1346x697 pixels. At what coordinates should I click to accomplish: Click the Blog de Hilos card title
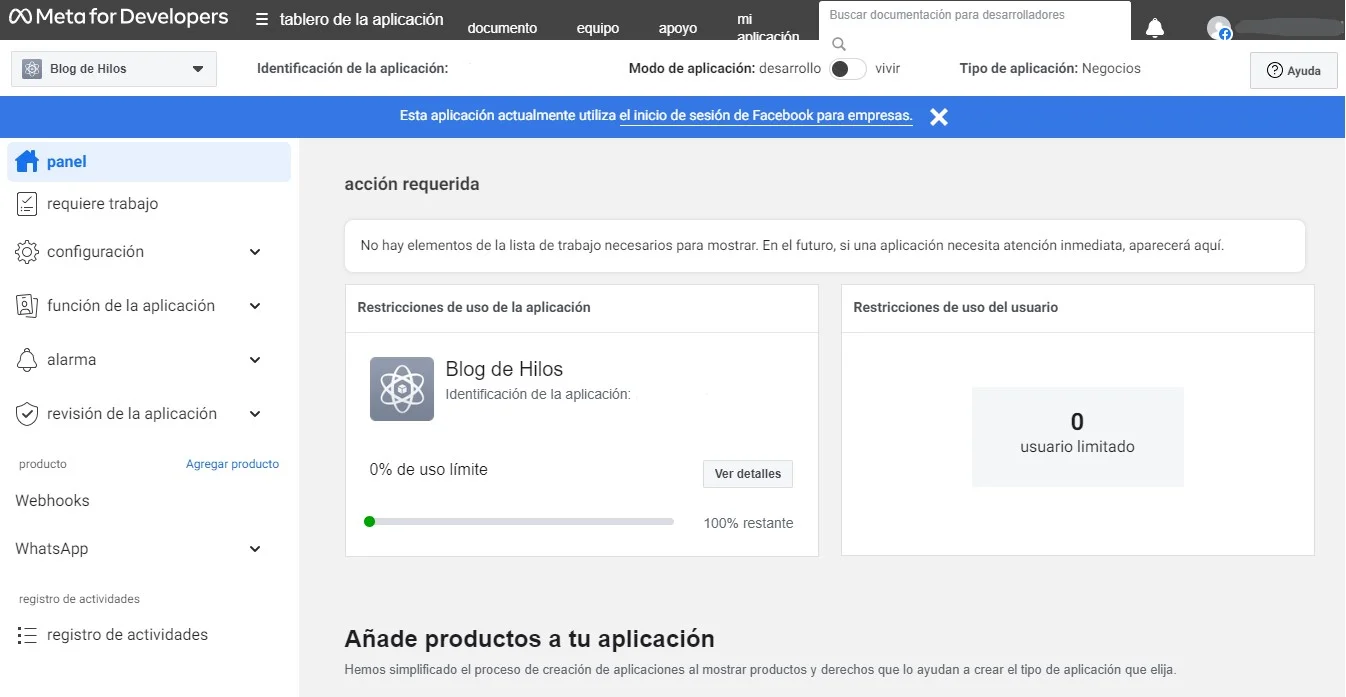pos(504,369)
